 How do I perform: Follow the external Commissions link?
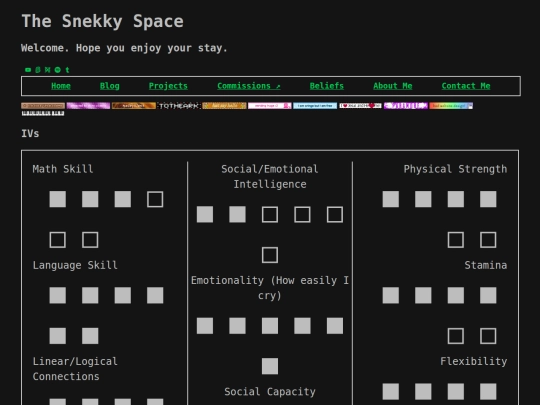[249, 86]
